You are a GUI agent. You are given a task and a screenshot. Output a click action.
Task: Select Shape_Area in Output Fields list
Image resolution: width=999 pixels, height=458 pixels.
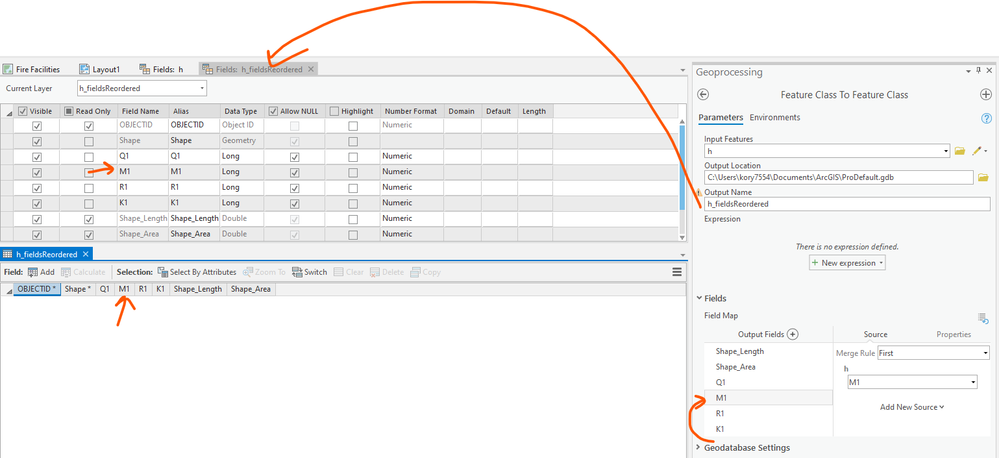click(769, 367)
